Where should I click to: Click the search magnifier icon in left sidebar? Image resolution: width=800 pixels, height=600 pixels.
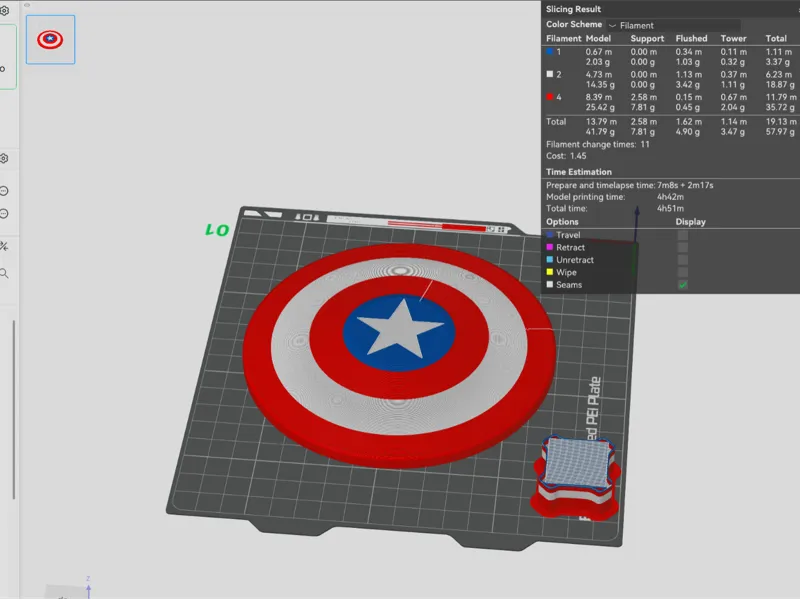click(4, 273)
